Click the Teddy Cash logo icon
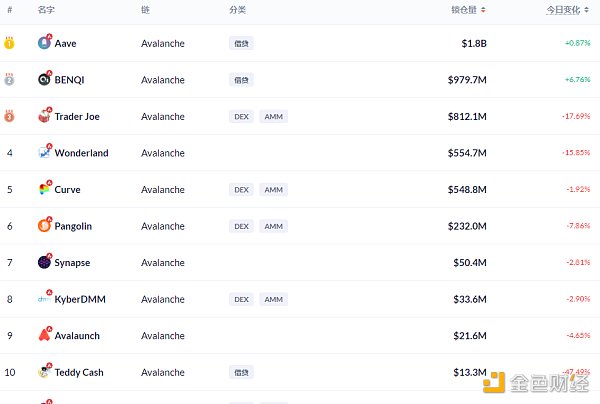Screen dimensions: 600x404 tap(44, 372)
